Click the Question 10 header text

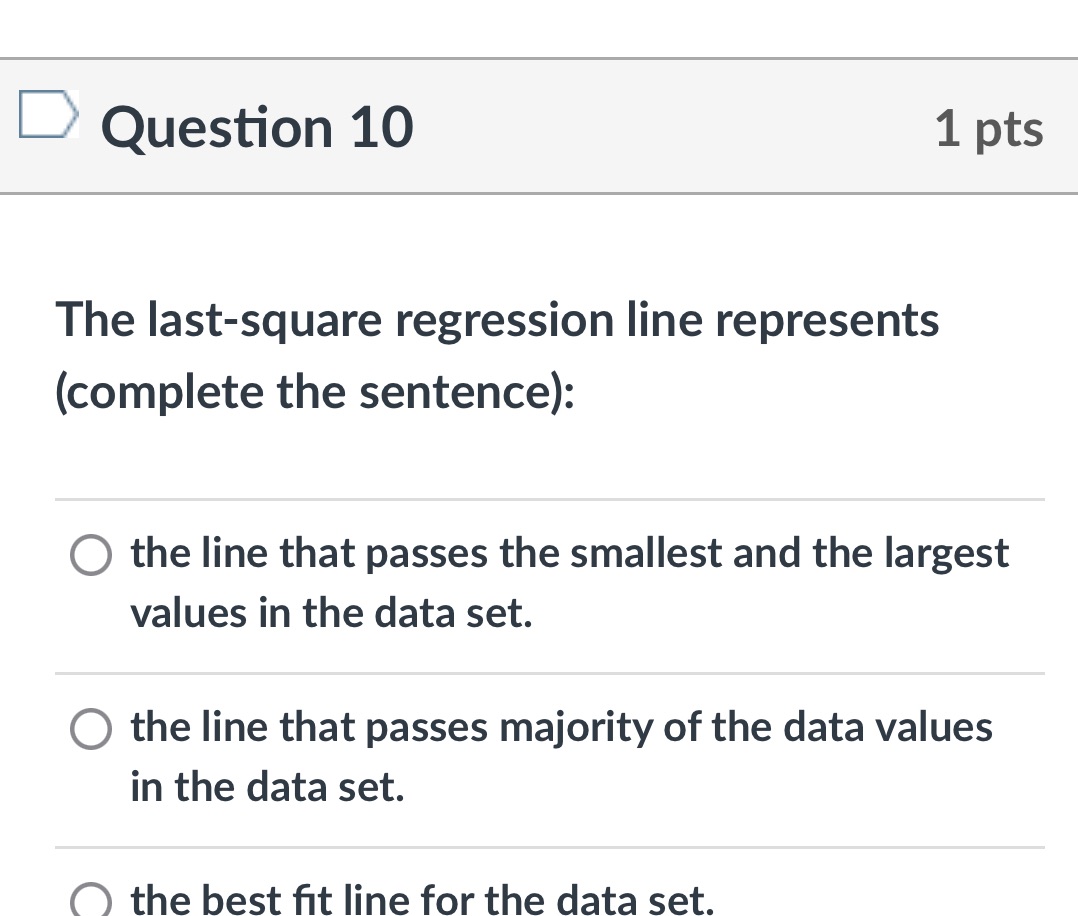click(x=256, y=127)
